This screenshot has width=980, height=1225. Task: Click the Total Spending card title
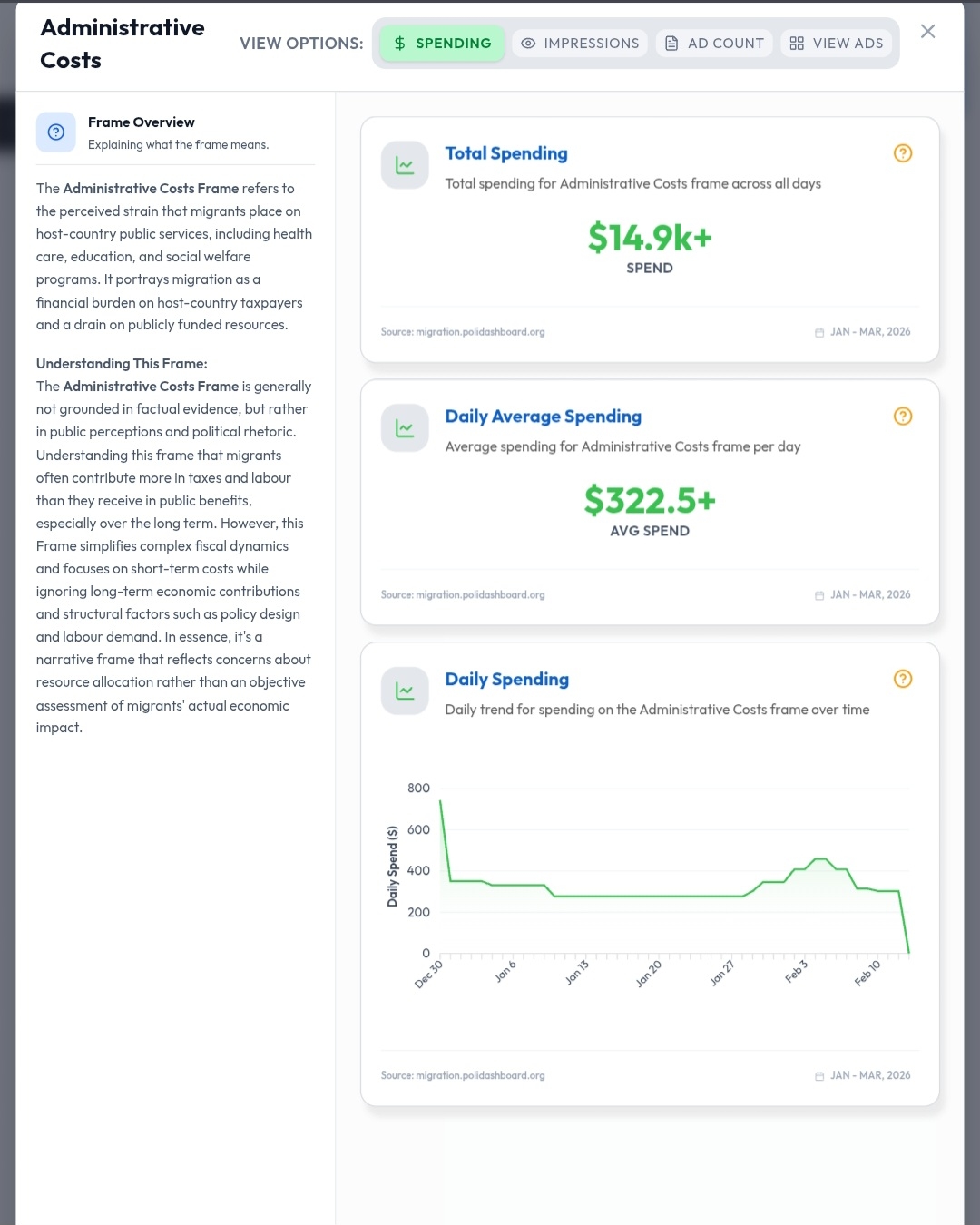pyautogui.click(x=506, y=153)
